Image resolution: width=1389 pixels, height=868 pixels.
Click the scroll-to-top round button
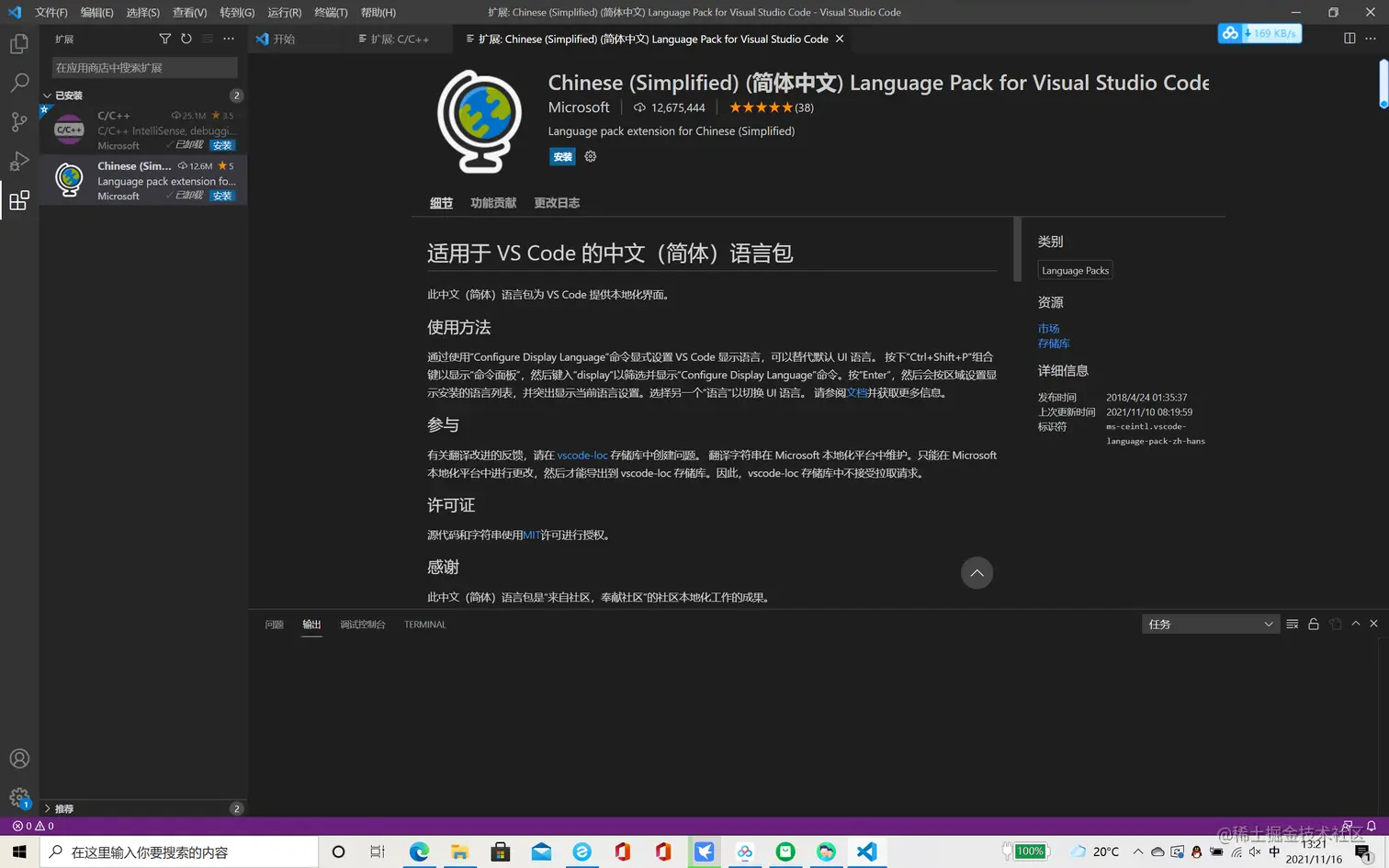(977, 573)
